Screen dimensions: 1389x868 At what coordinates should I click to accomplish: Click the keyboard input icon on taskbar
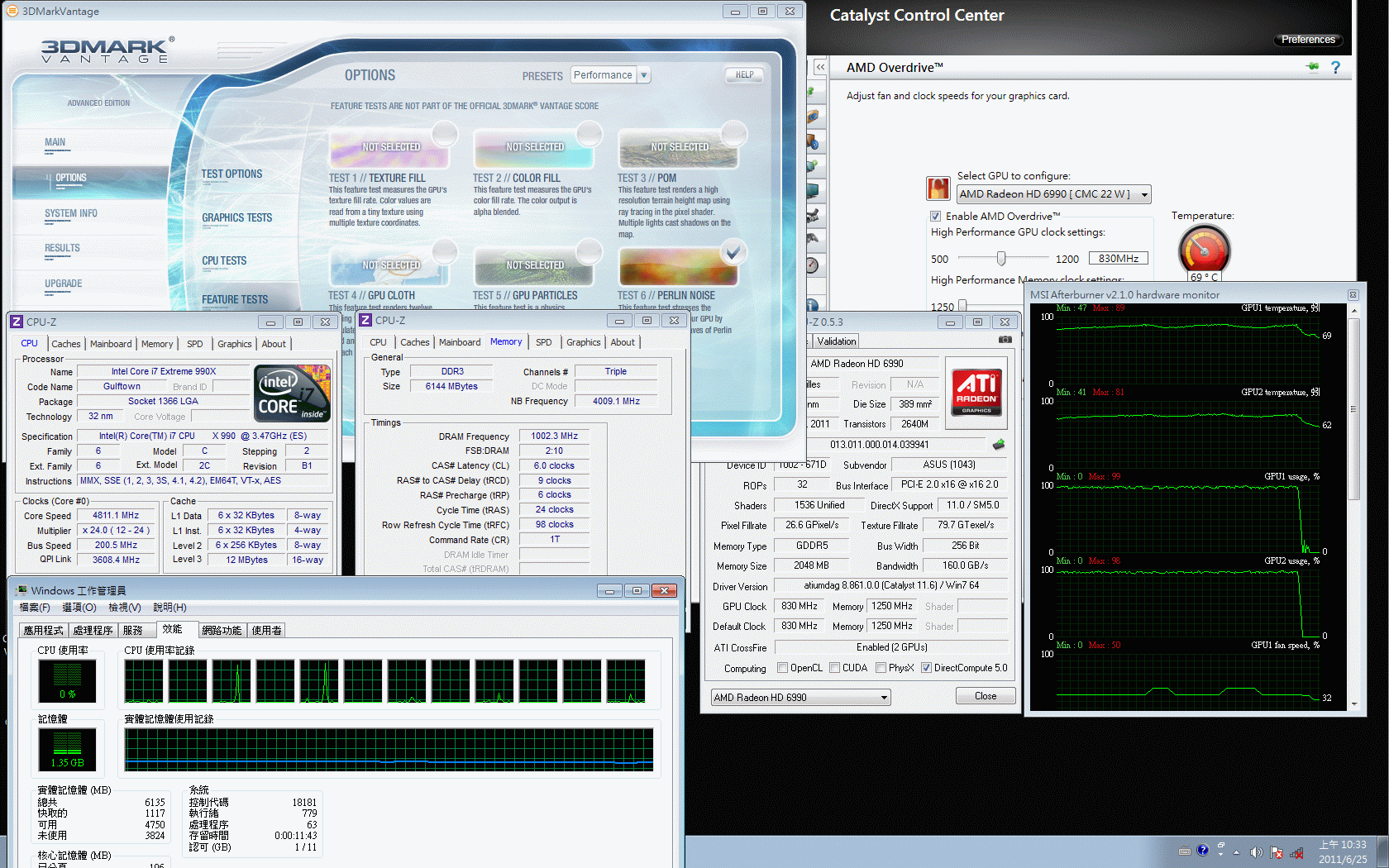click(x=1185, y=851)
